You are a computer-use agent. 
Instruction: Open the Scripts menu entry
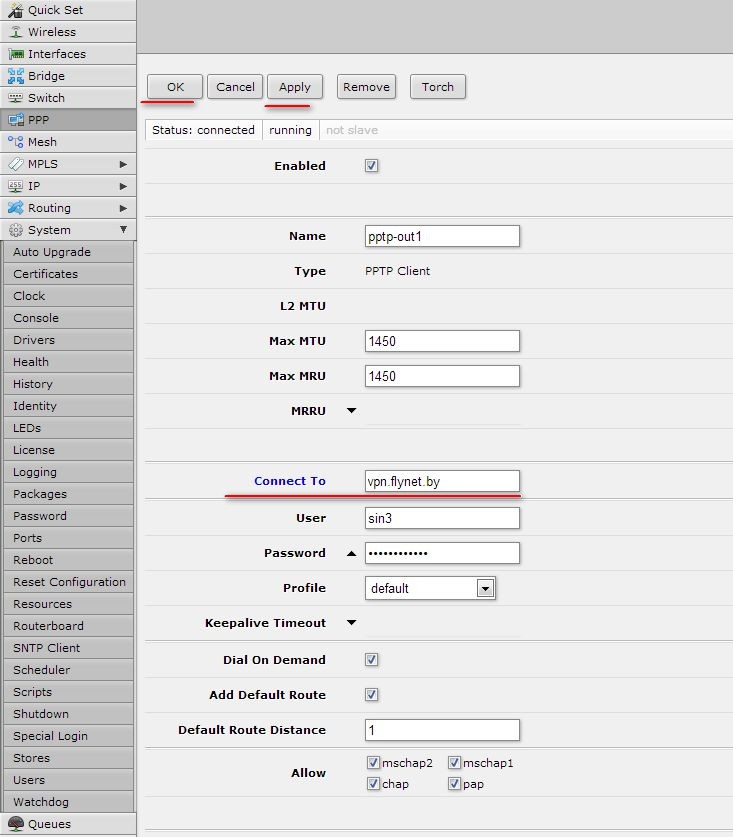(x=68, y=692)
